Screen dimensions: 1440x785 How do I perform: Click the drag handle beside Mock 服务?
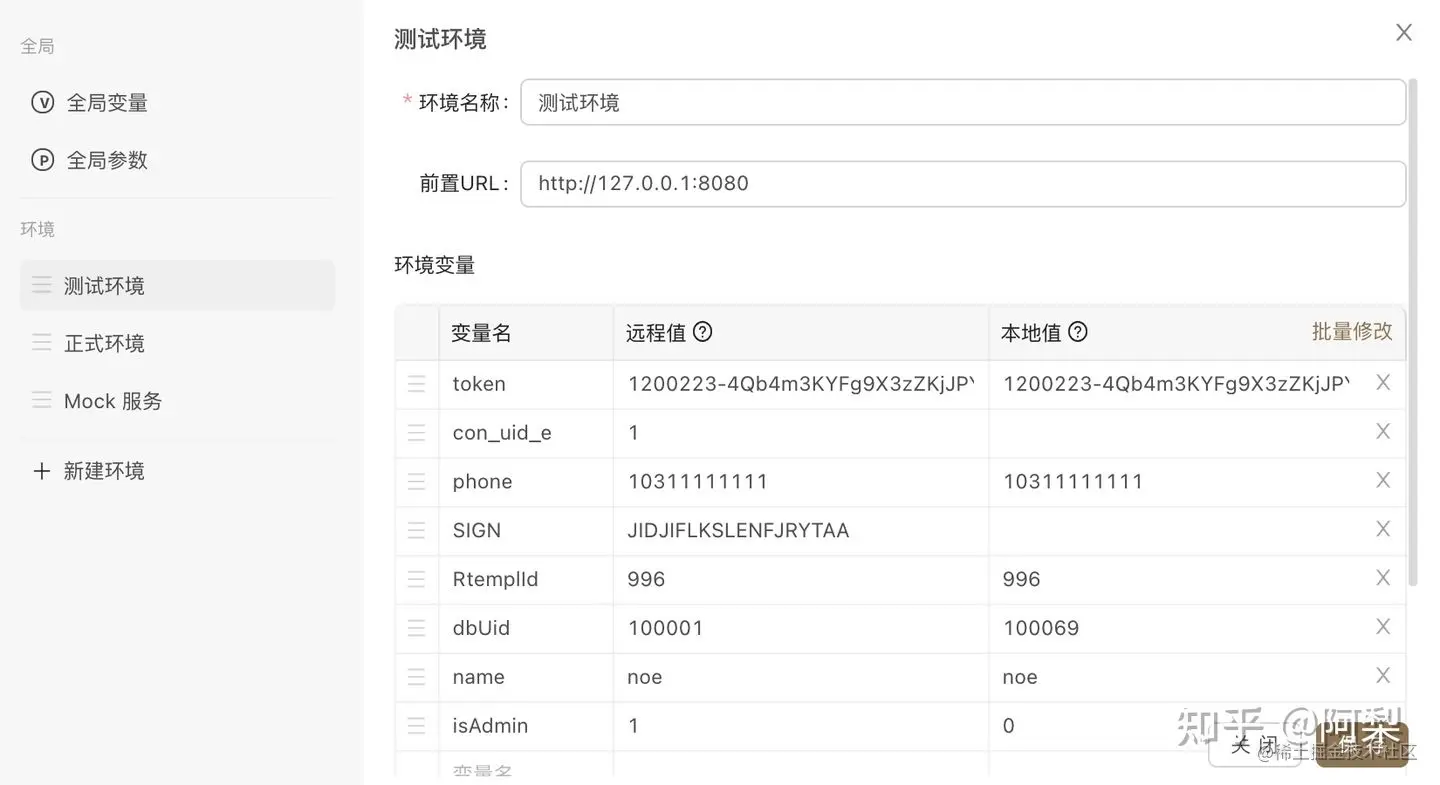coord(41,400)
